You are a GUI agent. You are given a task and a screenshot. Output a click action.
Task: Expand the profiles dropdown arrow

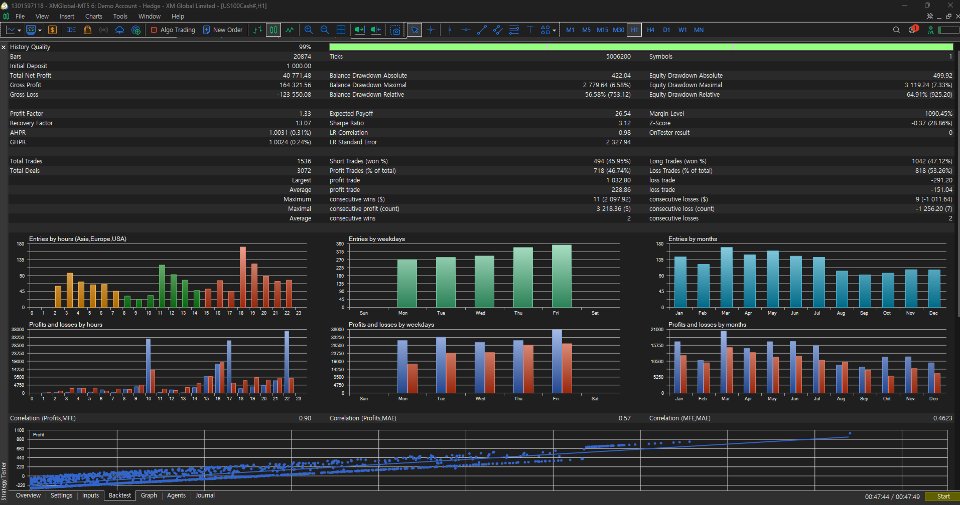40,30
